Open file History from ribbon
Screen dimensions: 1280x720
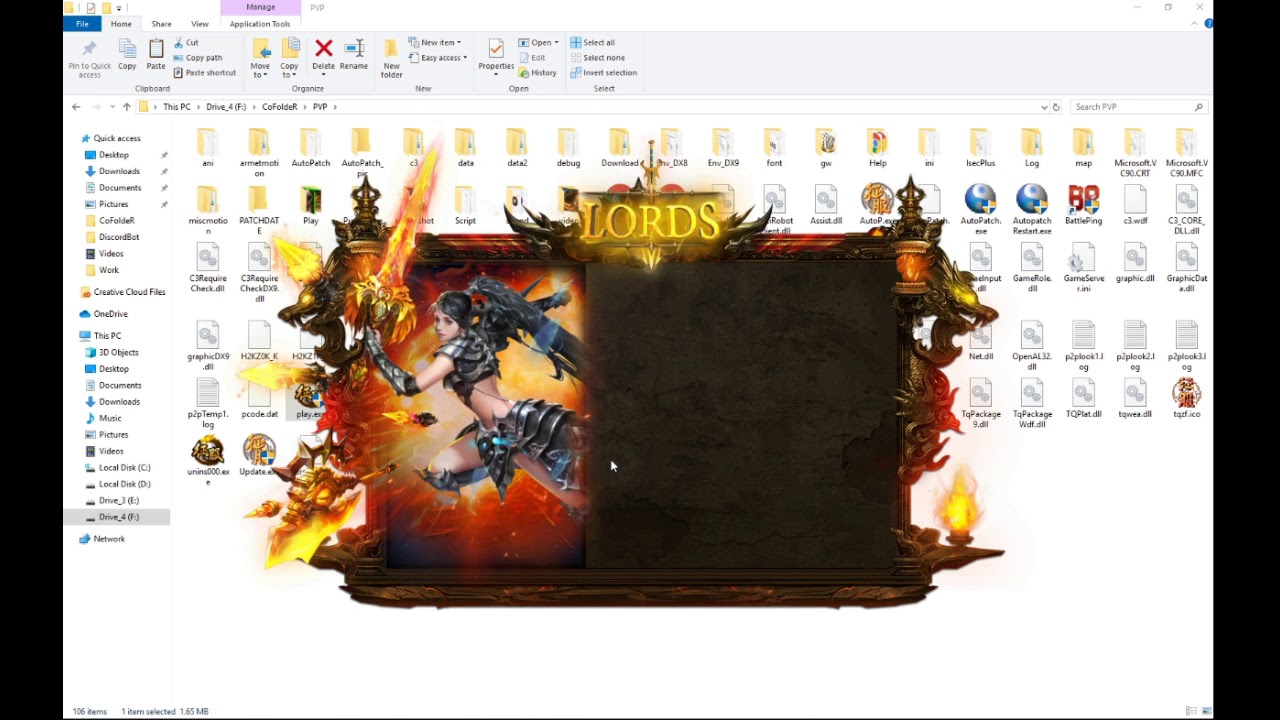click(x=538, y=73)
